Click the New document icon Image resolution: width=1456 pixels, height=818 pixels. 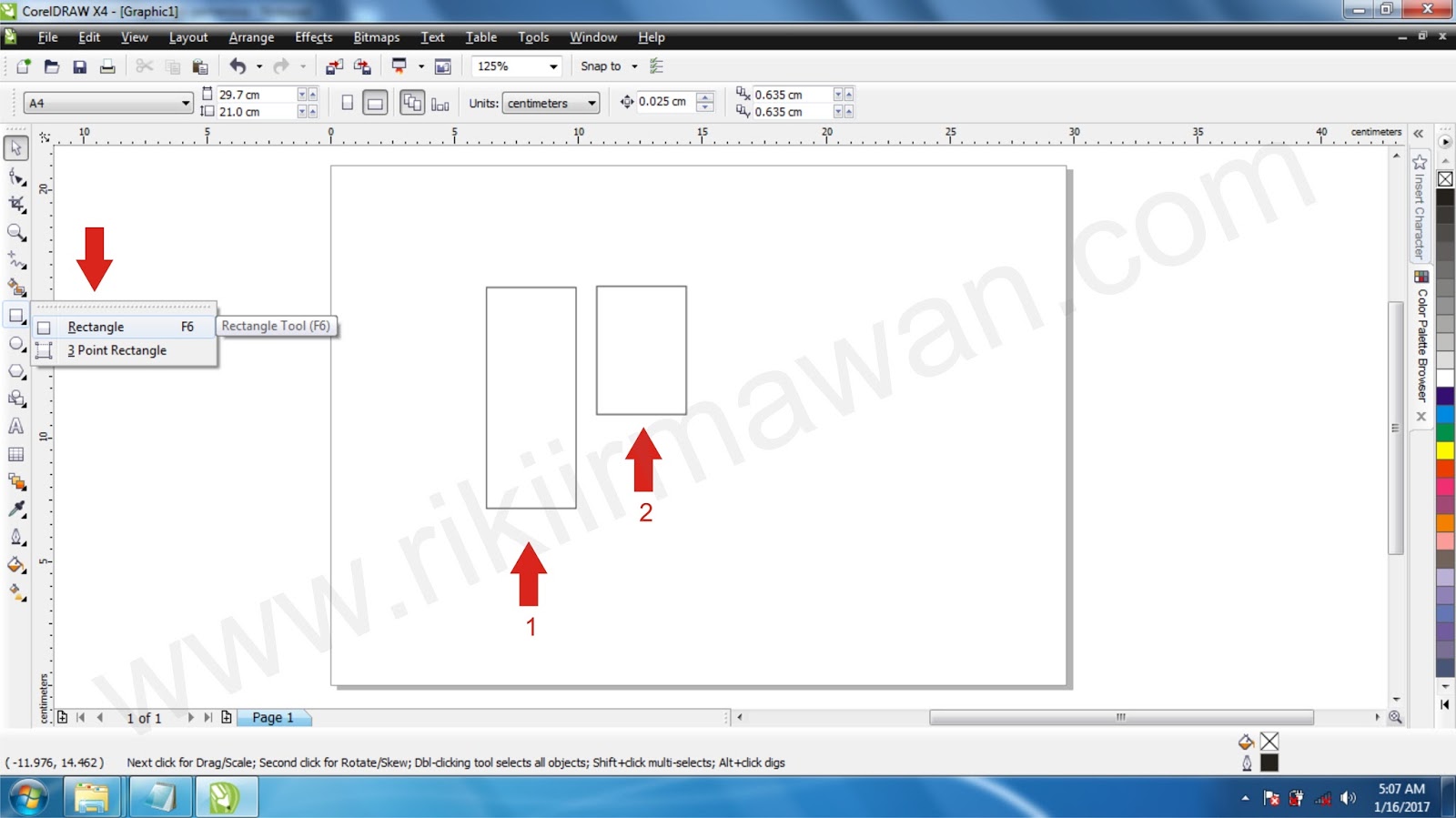tap(24, 66)
